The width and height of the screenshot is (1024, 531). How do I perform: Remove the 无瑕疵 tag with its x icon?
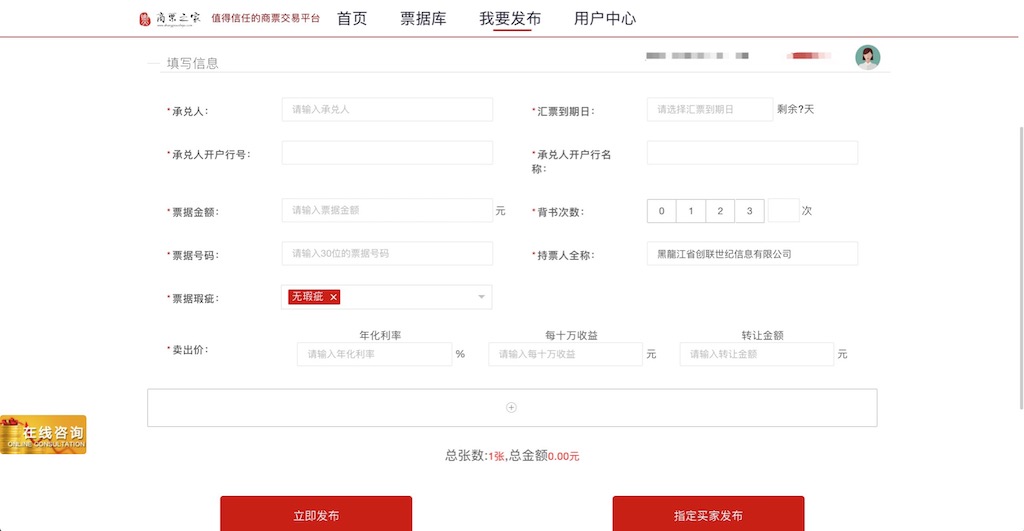click(334, 297)
